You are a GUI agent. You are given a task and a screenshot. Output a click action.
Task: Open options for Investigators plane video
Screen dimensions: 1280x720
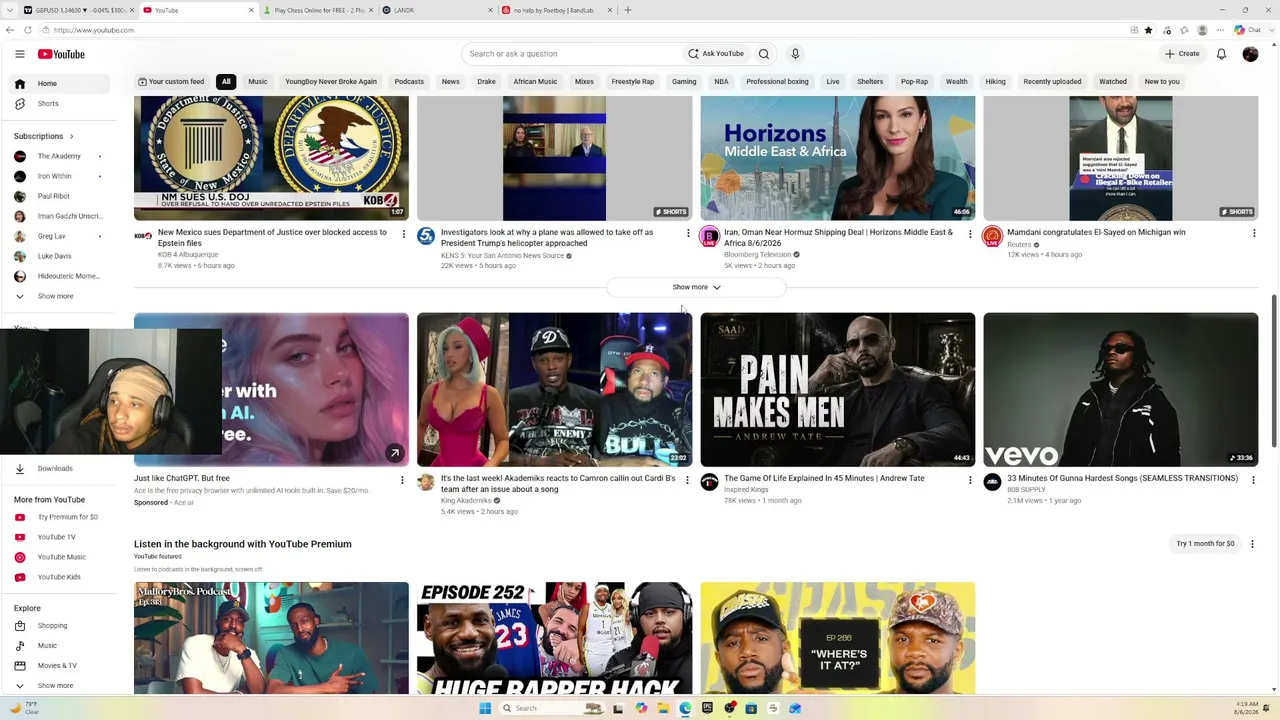click(x=688, y=234)
